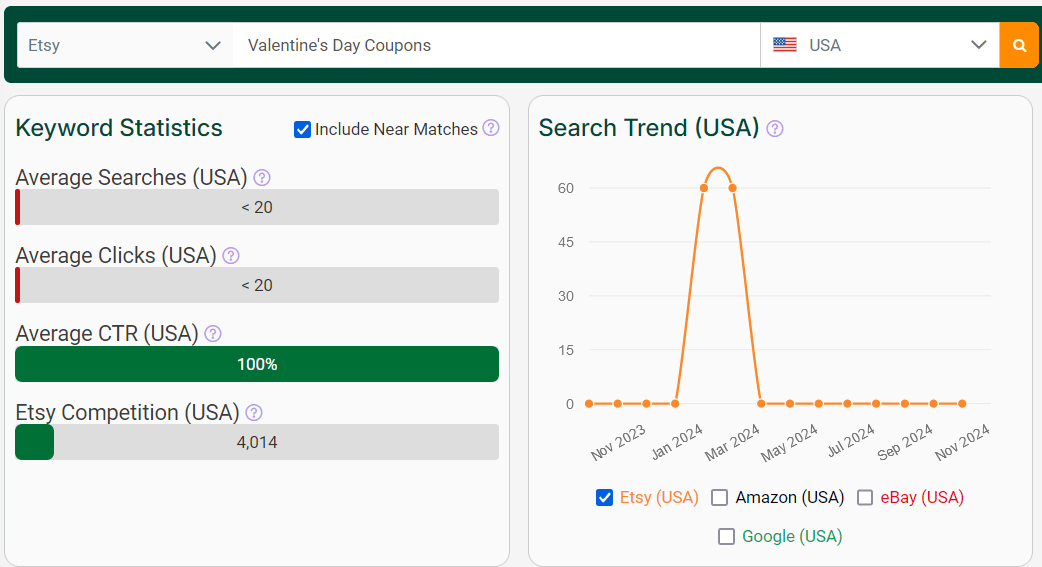Image resolution: width=1042 pixels, height=567 pixels.
Task: Enable the eBay (USA) trend checkbox
Action: pos(865,497)
